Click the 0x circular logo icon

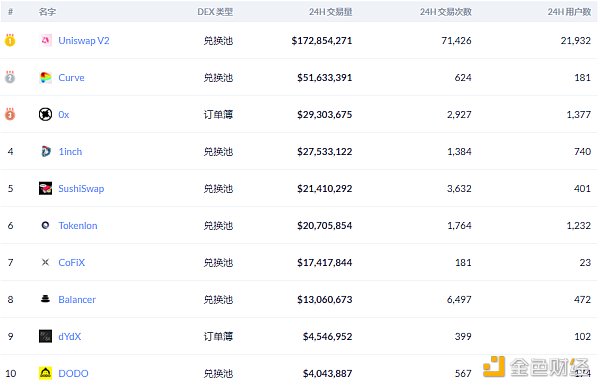[46, 114]
